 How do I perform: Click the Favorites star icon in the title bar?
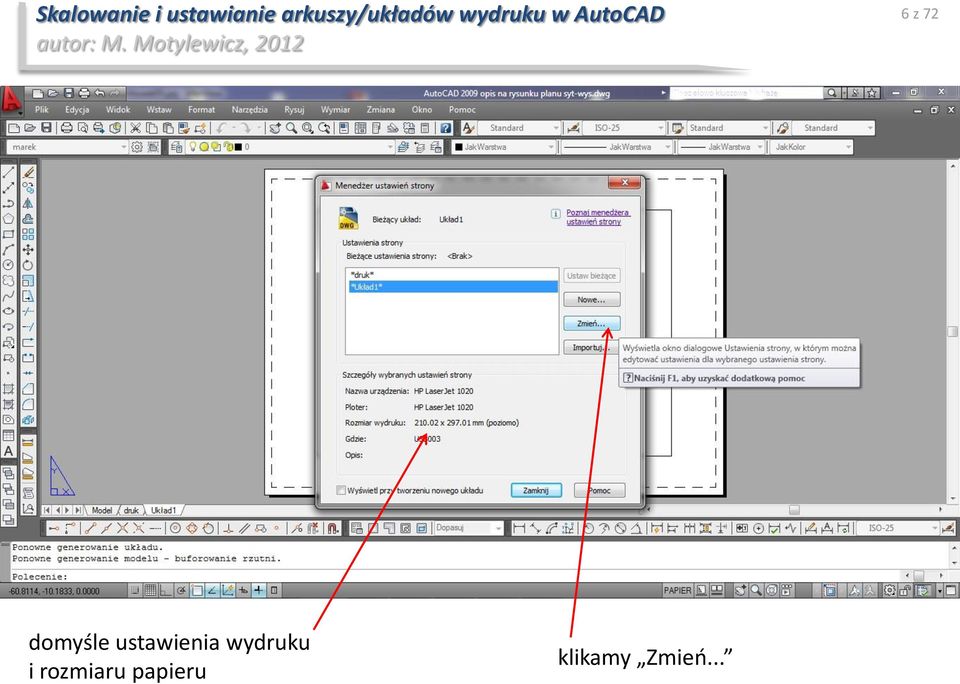point(872,93)
